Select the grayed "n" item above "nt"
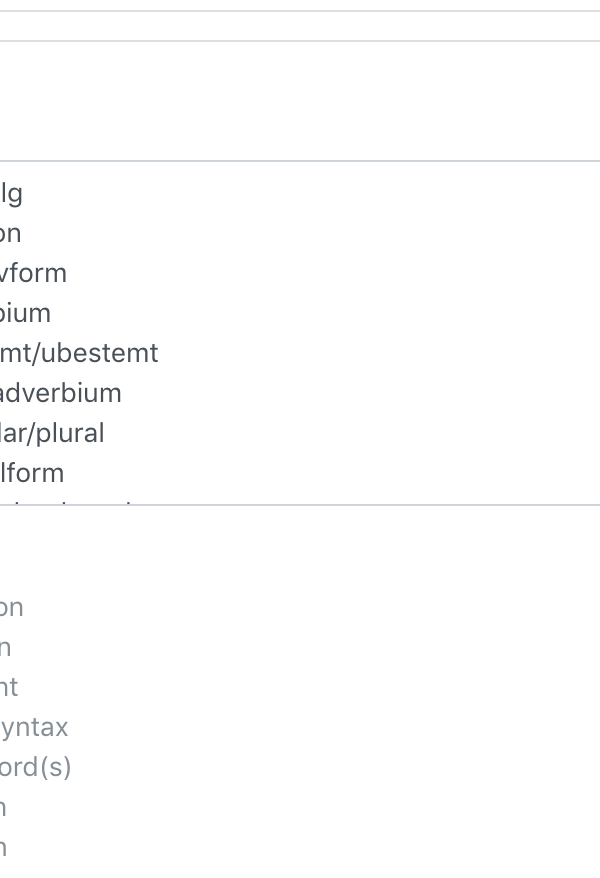The image size is (600, 878). click(6, 648)
